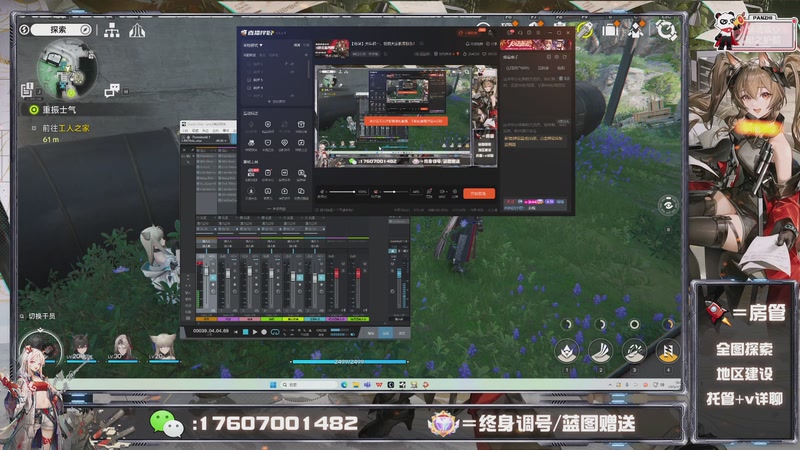Click the red fader on the purple-labeled seventh channel
The height and width of the screenshot is (450, 800).
point(337,273)
